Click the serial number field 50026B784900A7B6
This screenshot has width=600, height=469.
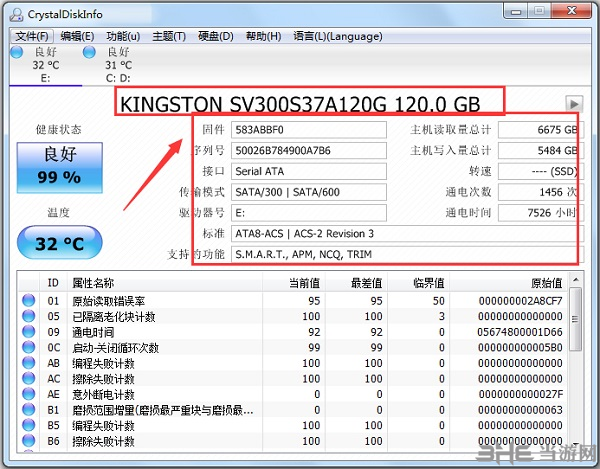tap(309, 150)
